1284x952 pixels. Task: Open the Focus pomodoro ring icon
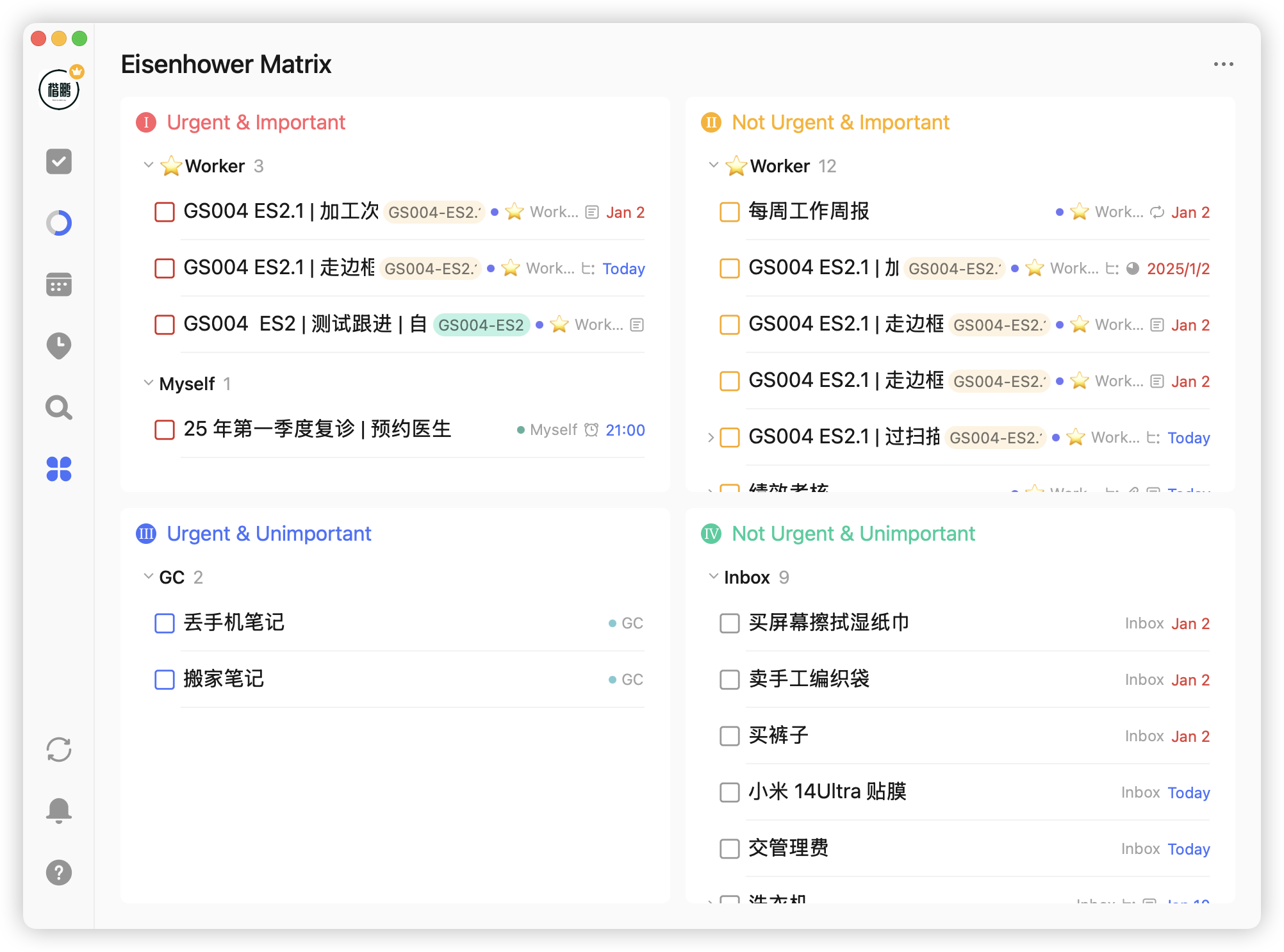(x=59, y=223)
